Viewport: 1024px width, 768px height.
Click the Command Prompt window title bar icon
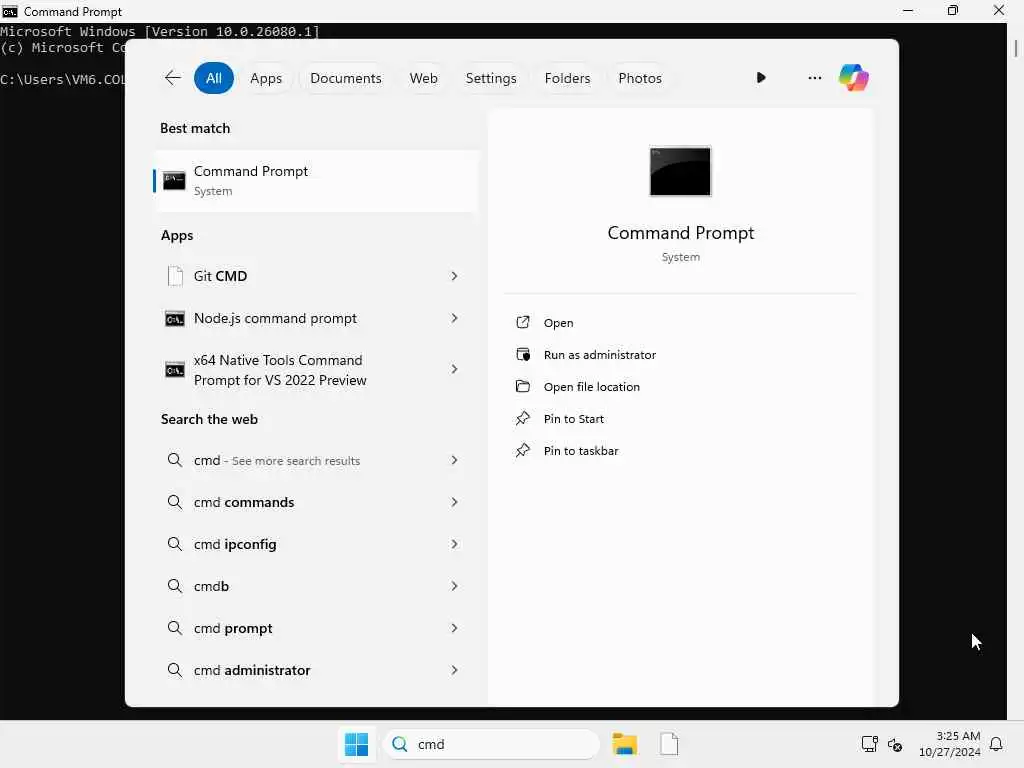(10, 11)
